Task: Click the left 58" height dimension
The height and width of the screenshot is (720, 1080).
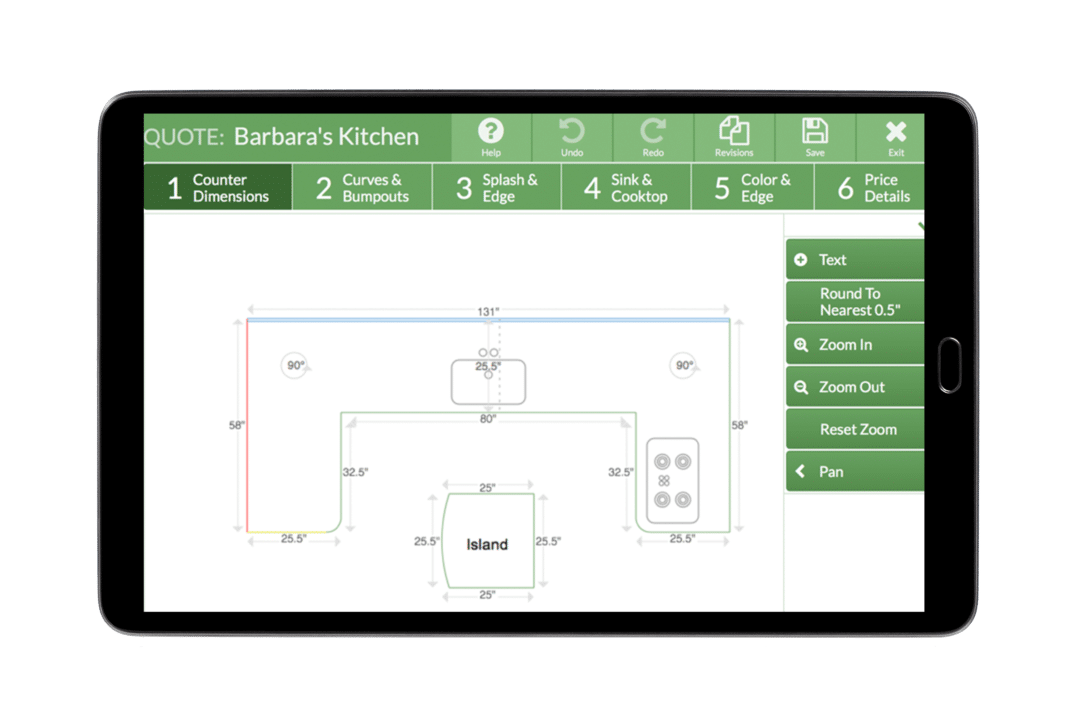Action: click(236, 425)
